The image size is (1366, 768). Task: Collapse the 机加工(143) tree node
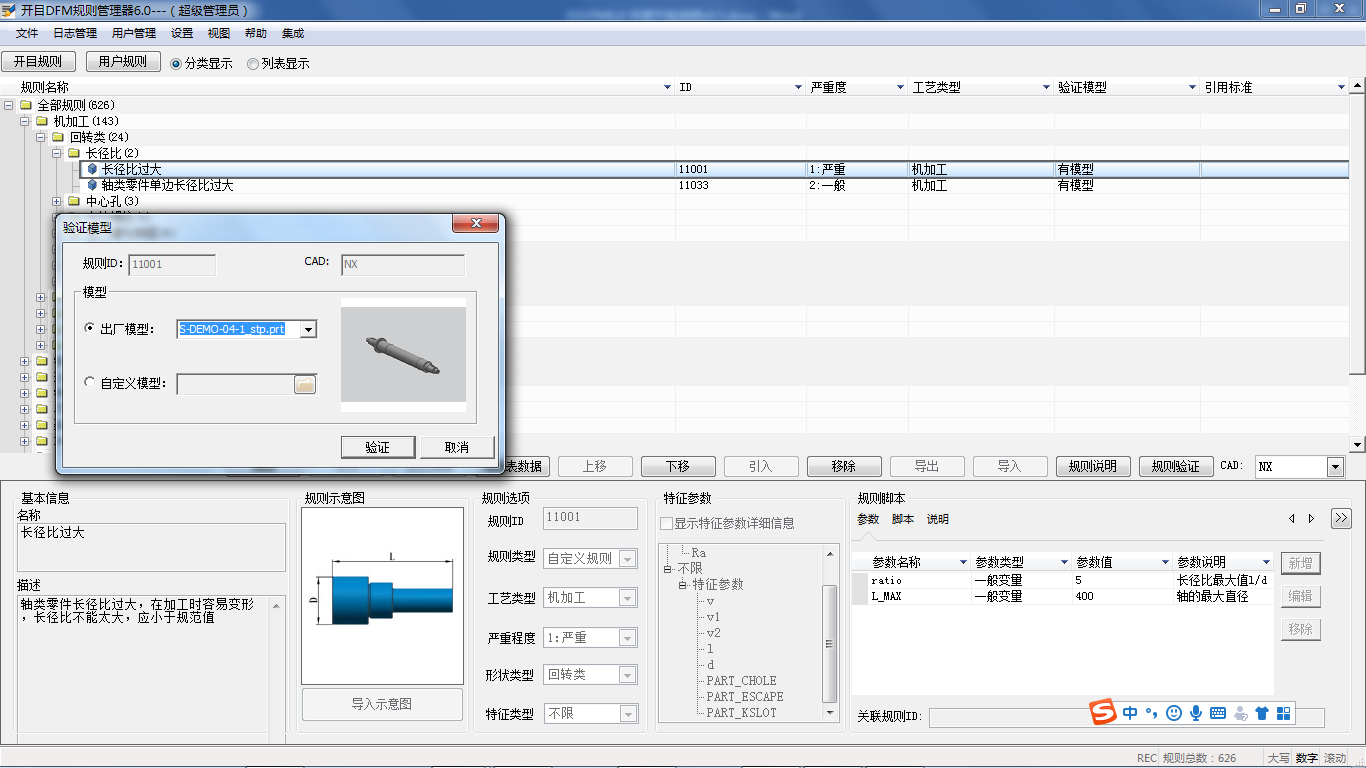coord(23,121)
